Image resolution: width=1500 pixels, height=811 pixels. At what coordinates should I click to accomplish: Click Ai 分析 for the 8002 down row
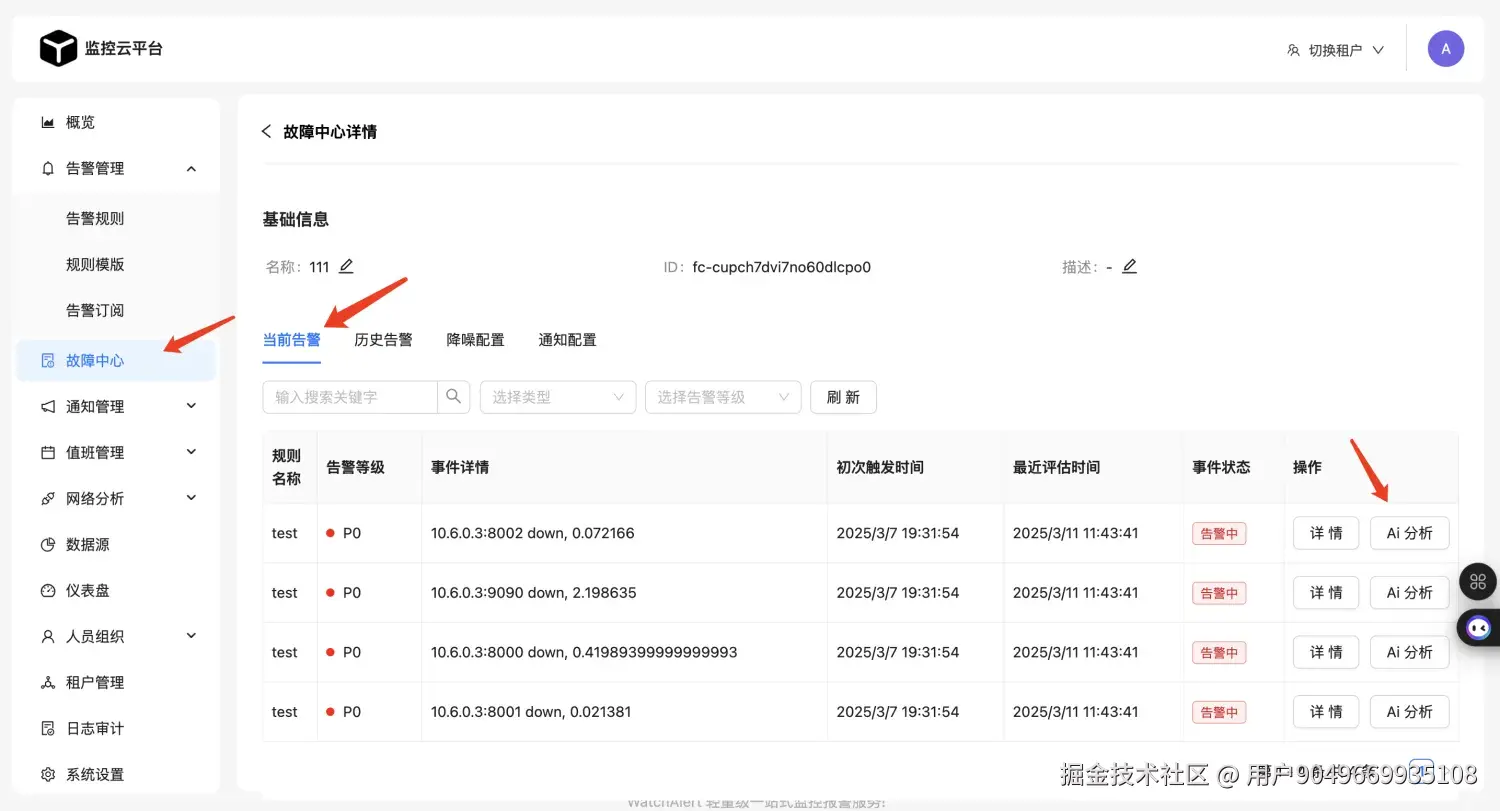pos(1409,533)
